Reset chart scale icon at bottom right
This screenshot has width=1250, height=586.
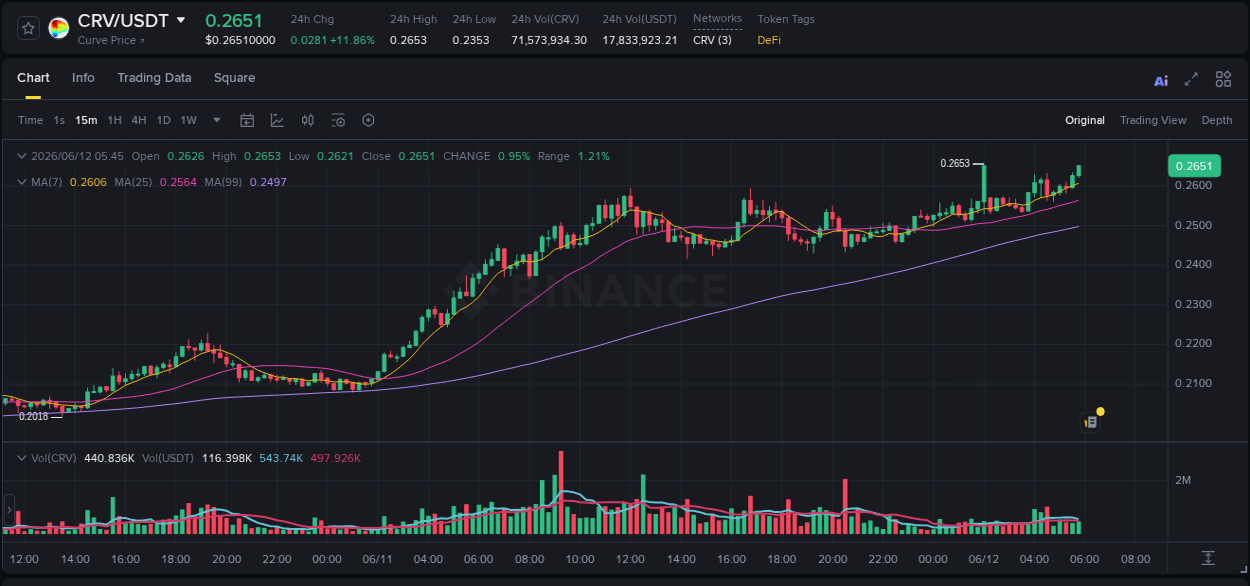(x=1207, y=558)
